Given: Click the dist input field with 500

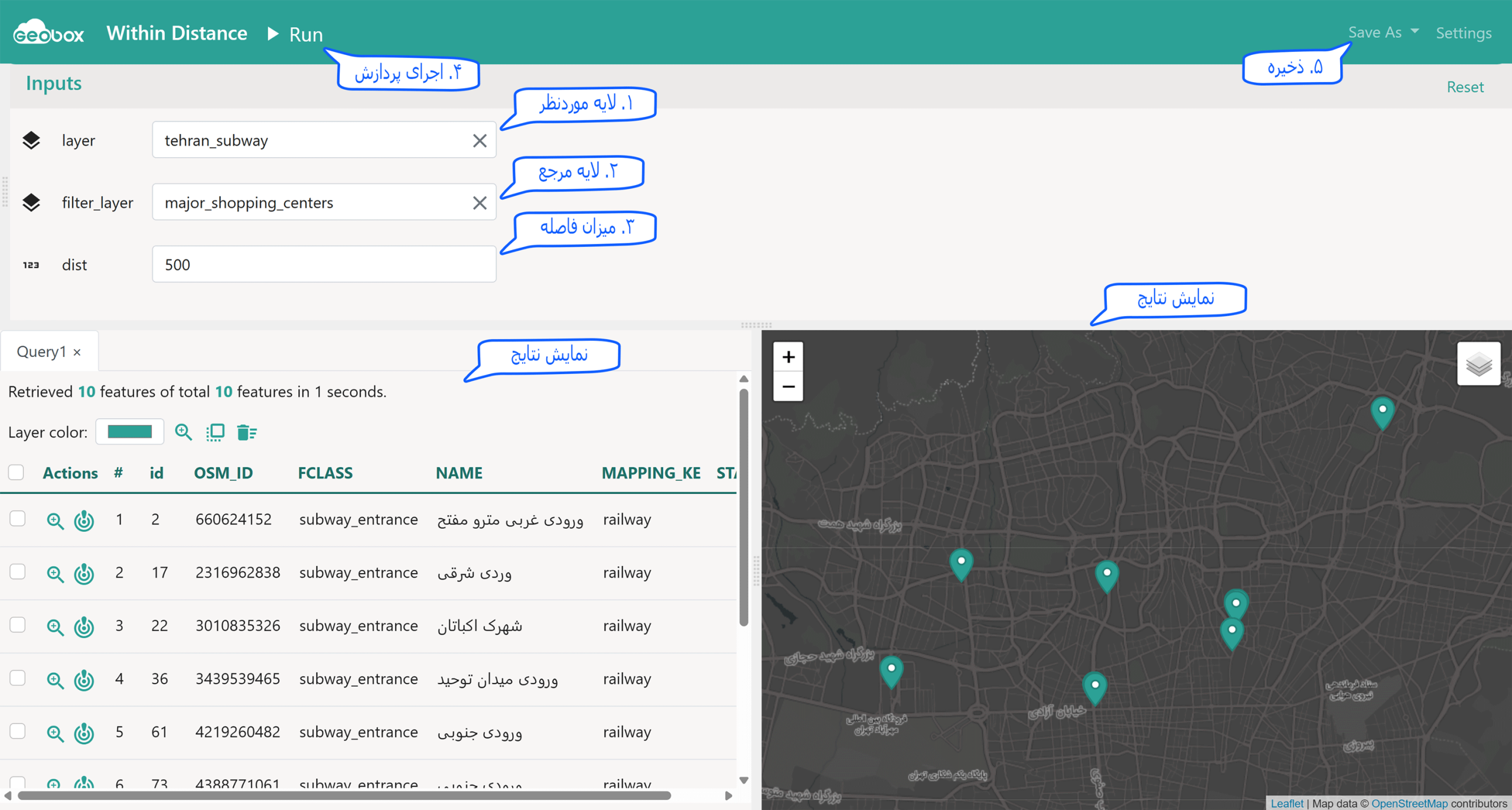Looking at the screenshot, I should tap(324, 264).
